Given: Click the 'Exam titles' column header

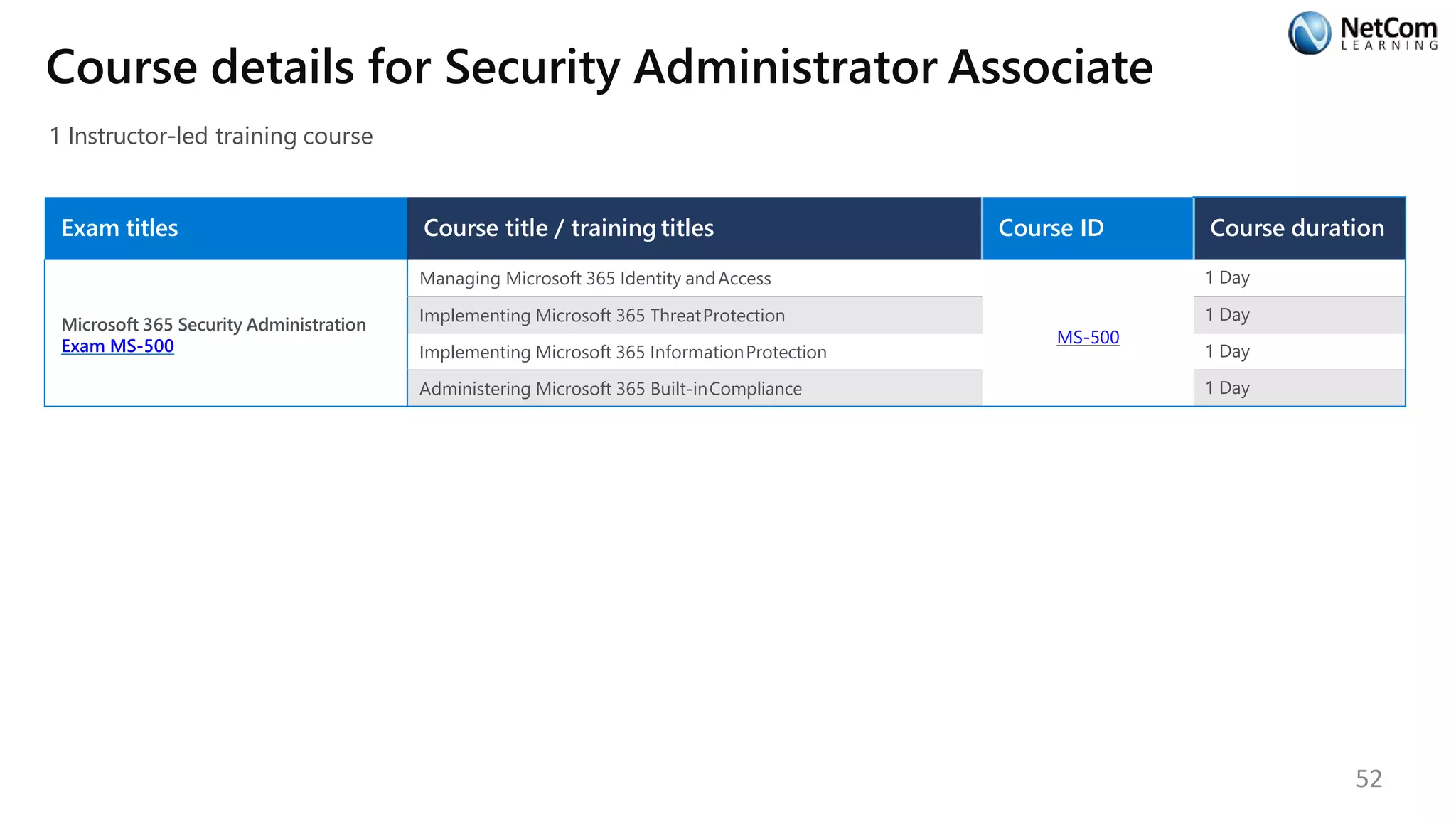Looking at the screenshot, I should tap(226, 228).
